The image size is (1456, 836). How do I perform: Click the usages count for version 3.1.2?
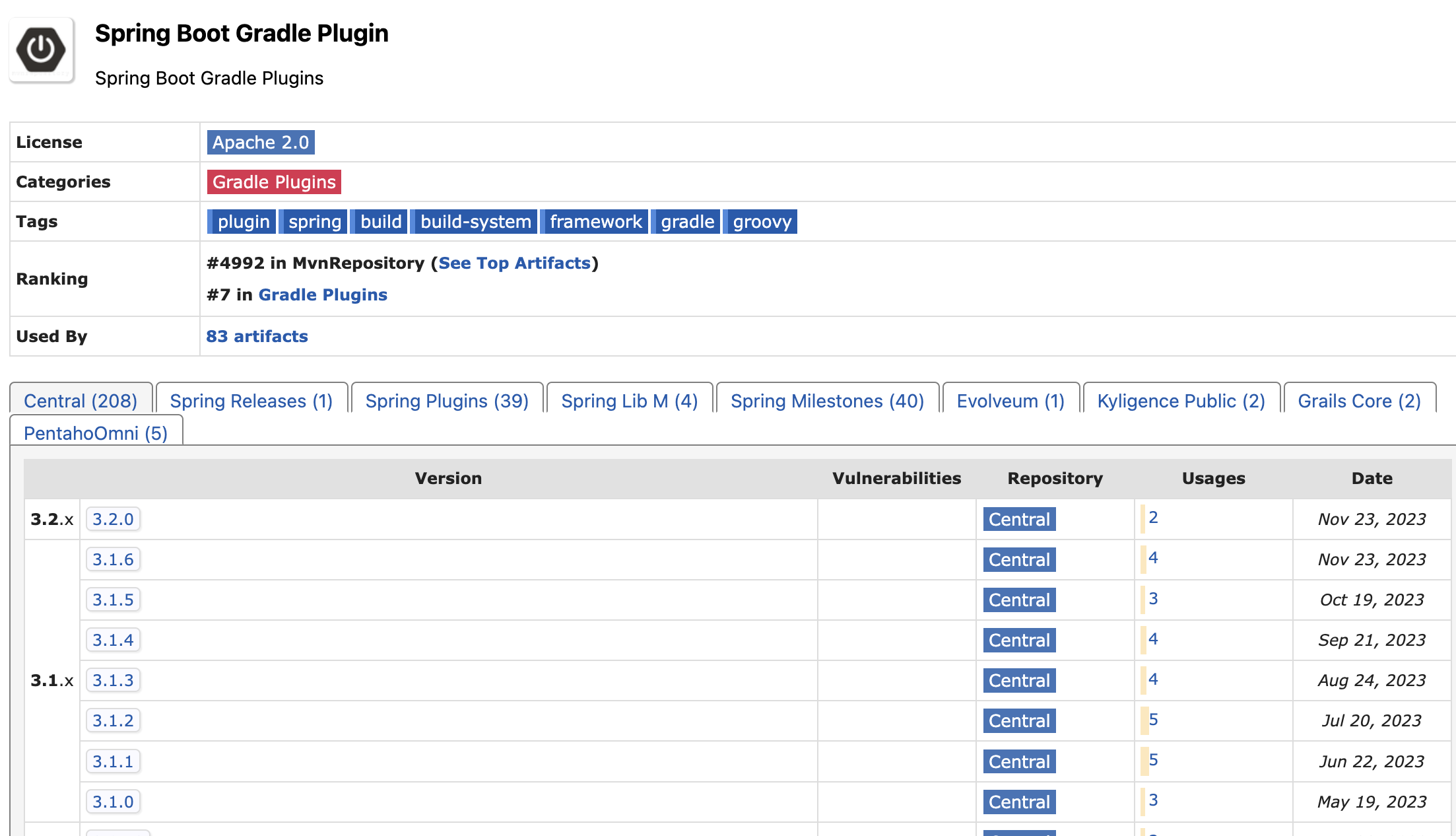[x=1153, y=720]
